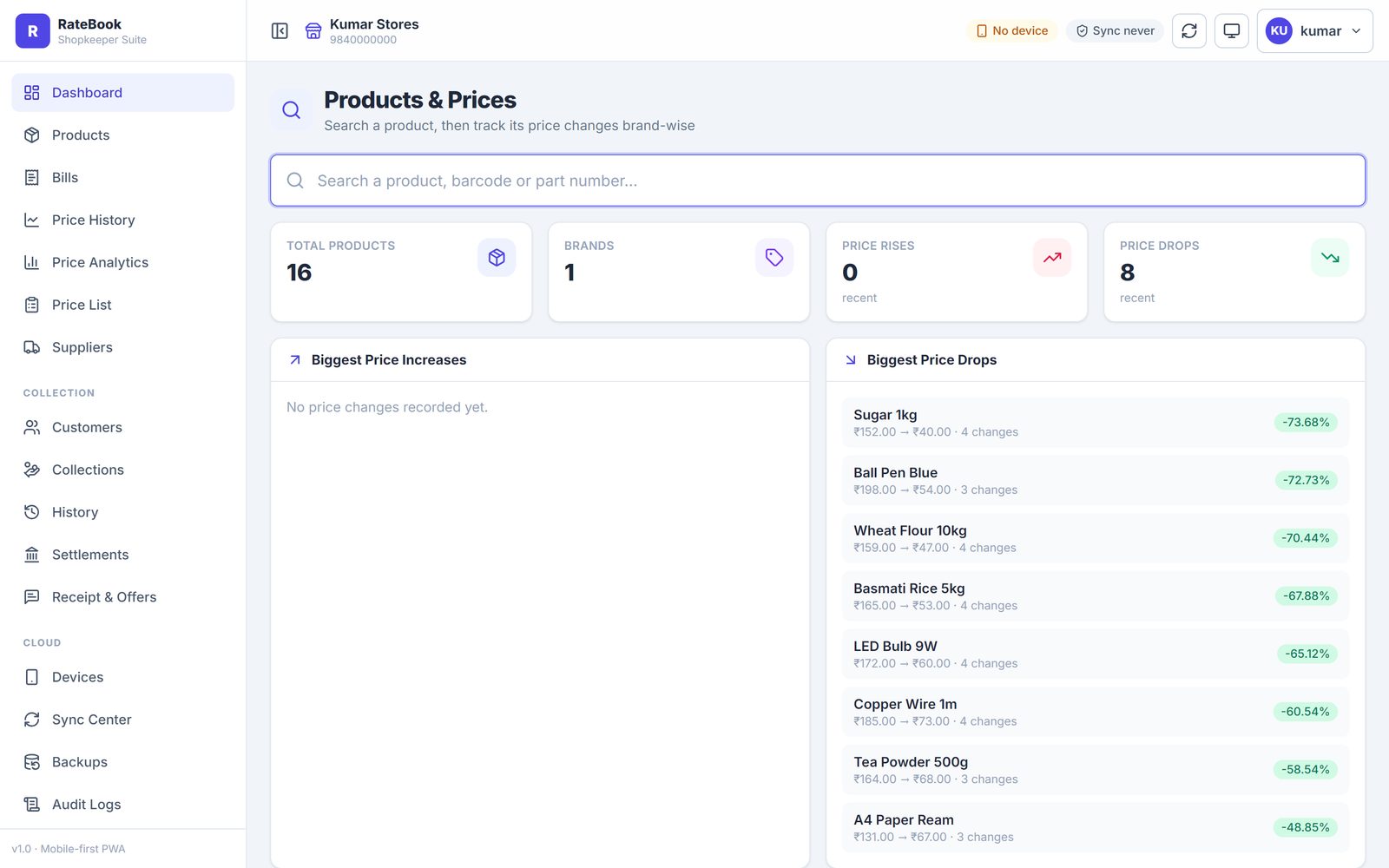1389x868 pixels.
Task: Select the Wheat Flour 10kg entry
Action: coord(1096,538)
